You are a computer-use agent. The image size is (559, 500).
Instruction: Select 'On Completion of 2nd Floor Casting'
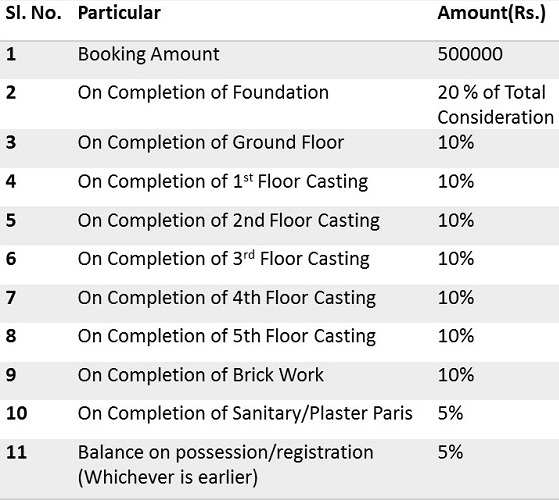229,221
